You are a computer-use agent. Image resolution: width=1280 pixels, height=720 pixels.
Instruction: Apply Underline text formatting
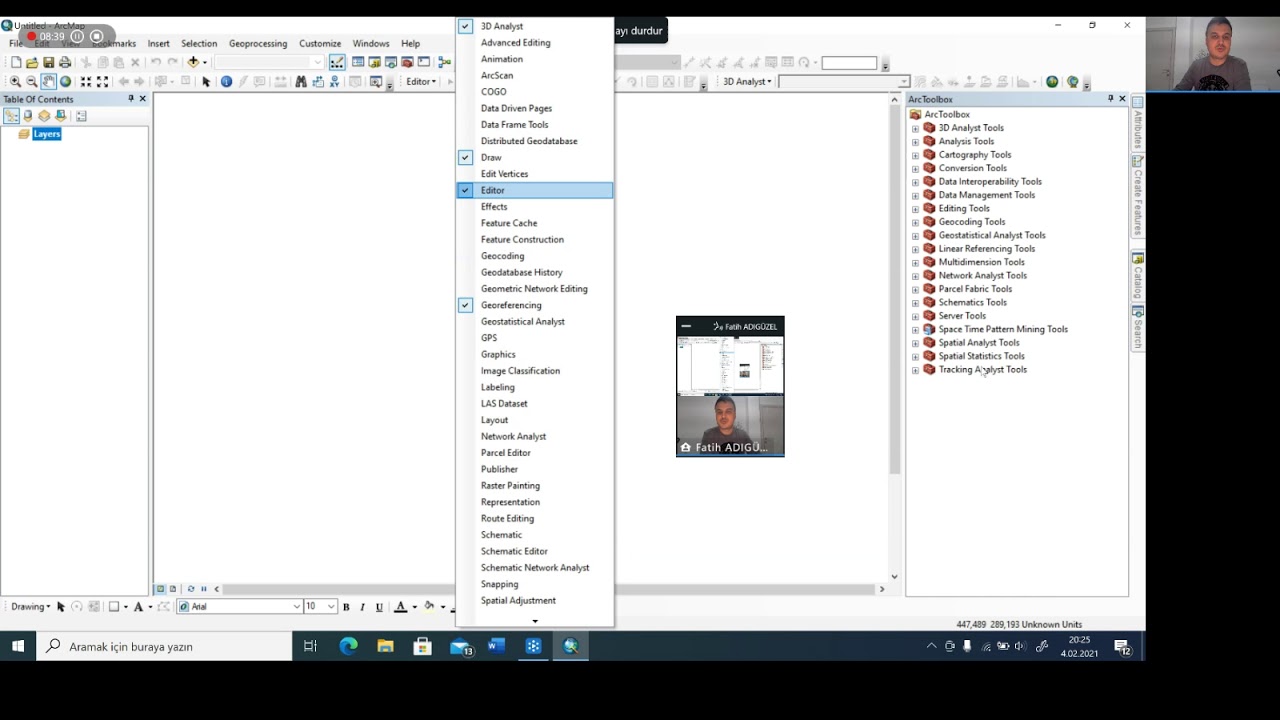tap(379, 607)
